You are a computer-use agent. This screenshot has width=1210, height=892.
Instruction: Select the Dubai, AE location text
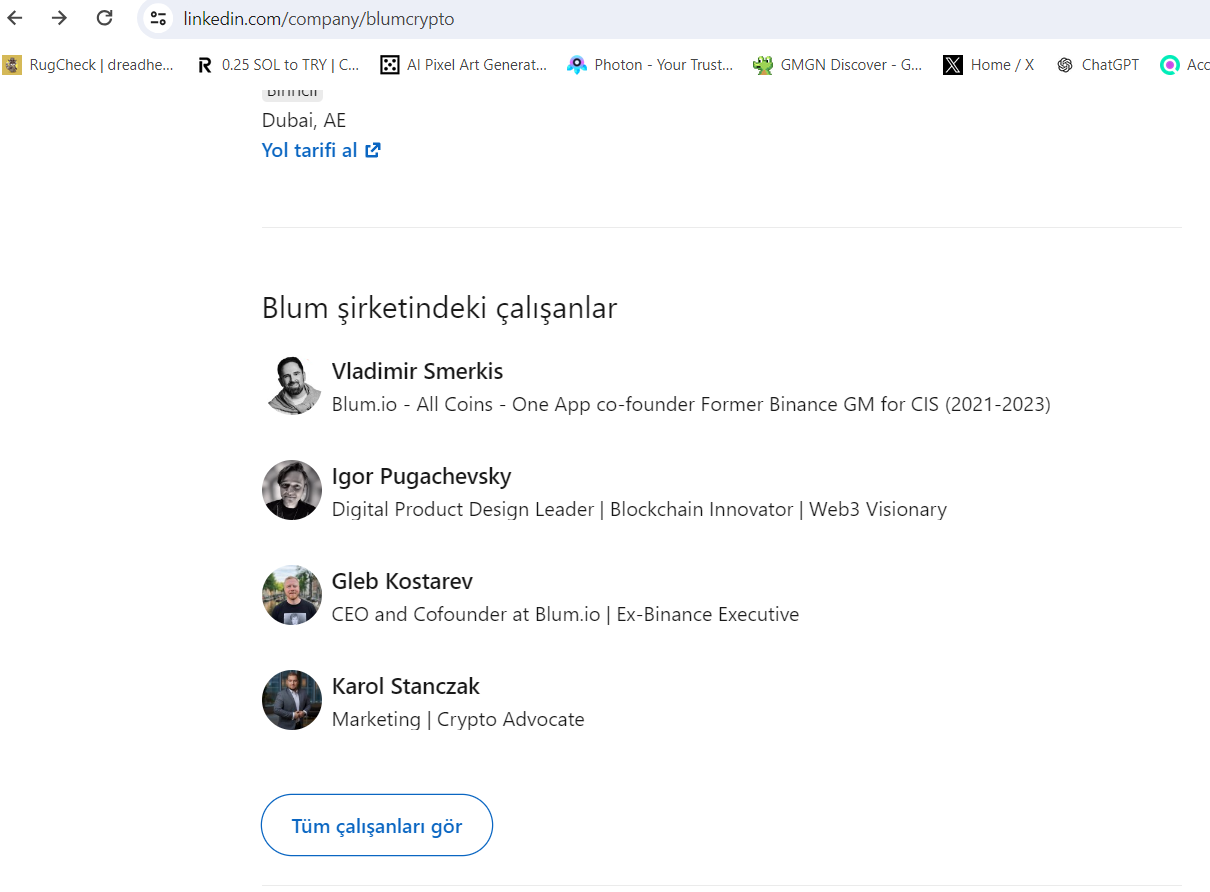point(304,120)
